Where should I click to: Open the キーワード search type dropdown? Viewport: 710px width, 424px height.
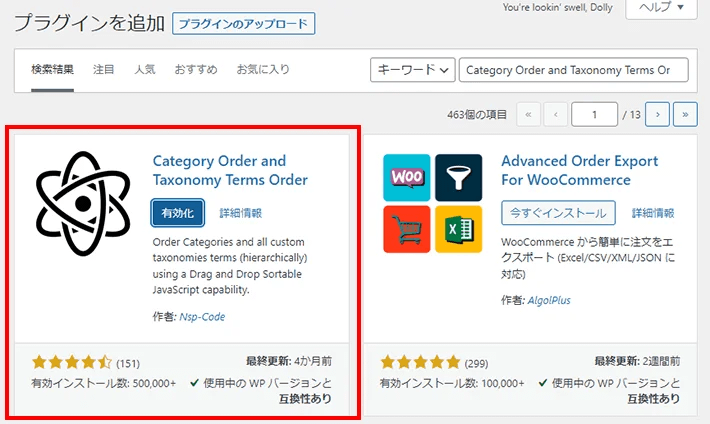point(413,70)
